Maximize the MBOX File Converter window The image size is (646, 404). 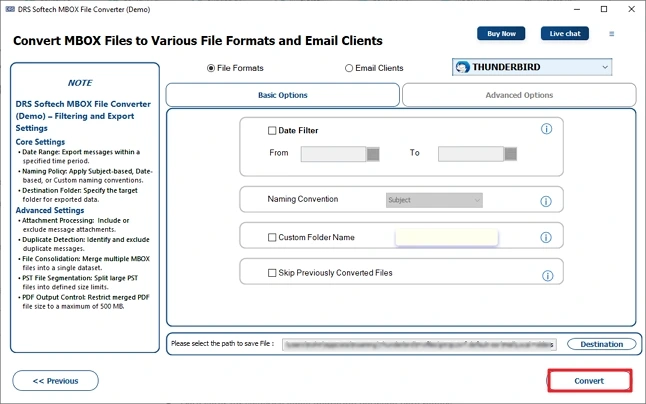(604, 9)
